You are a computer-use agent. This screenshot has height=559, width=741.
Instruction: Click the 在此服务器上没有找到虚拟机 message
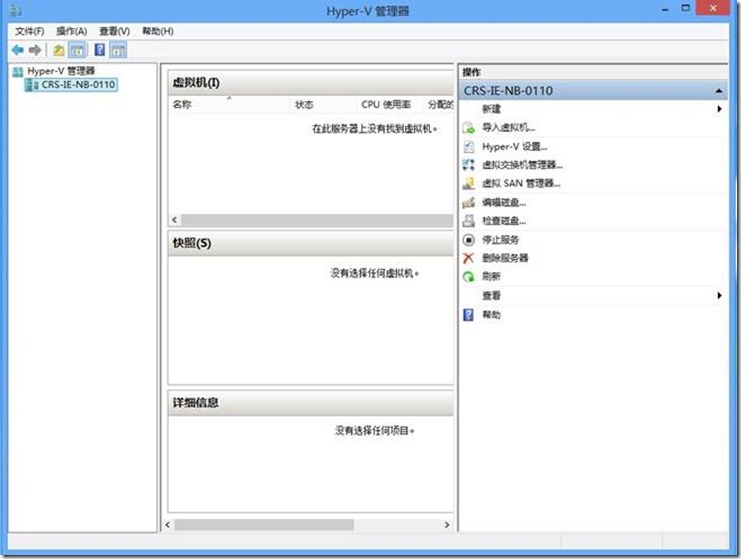click(x=374, y=129)
